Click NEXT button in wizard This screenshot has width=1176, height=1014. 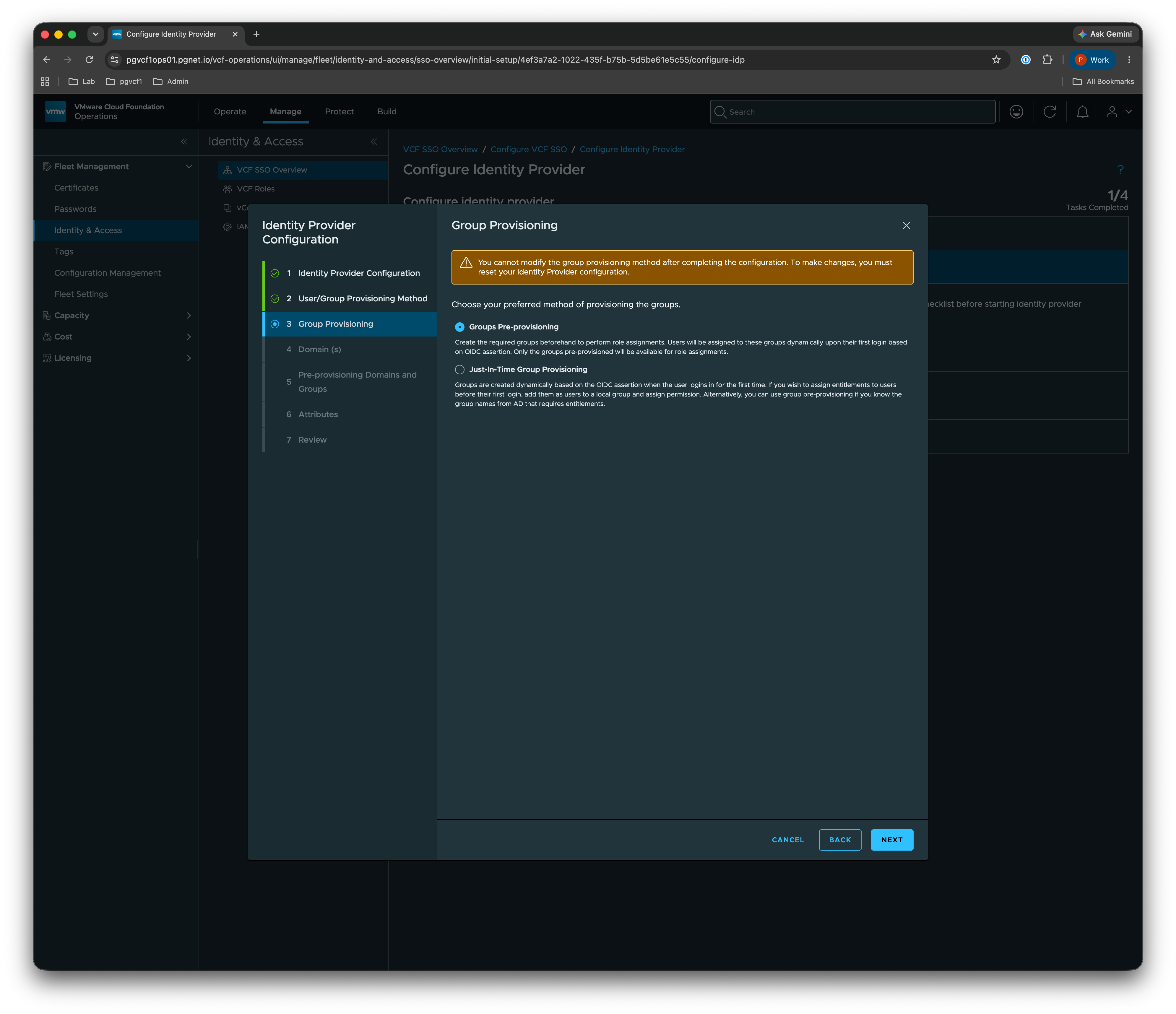892,840
